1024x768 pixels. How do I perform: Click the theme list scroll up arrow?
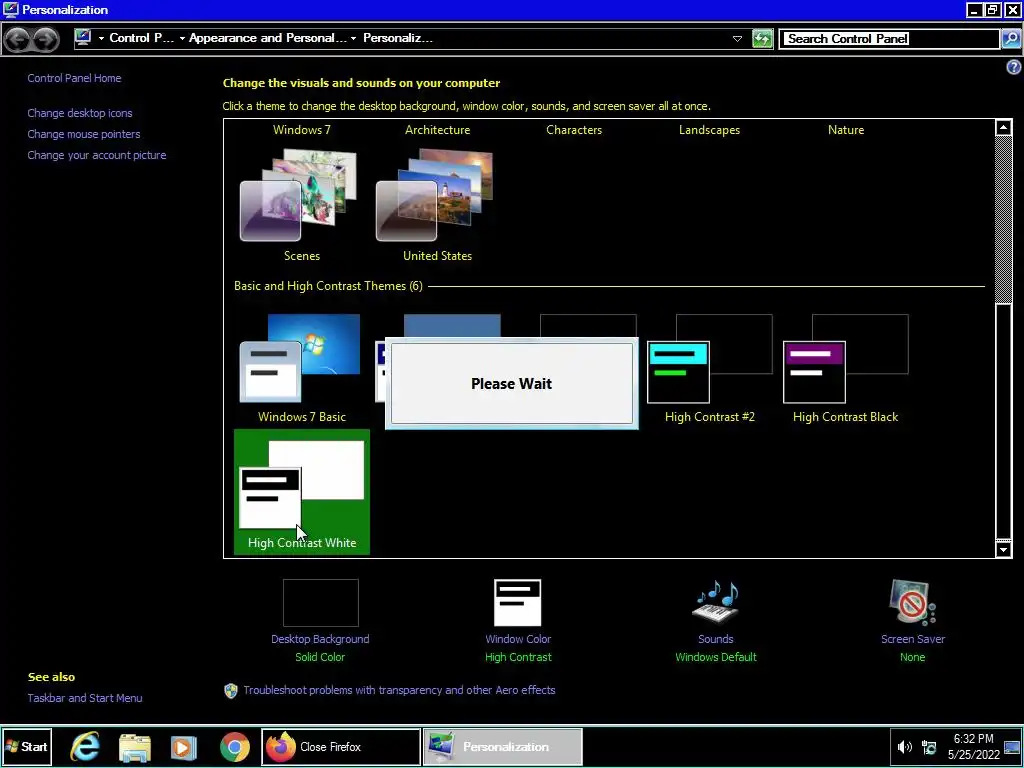pyautogui.click(x=1004, y=128)
